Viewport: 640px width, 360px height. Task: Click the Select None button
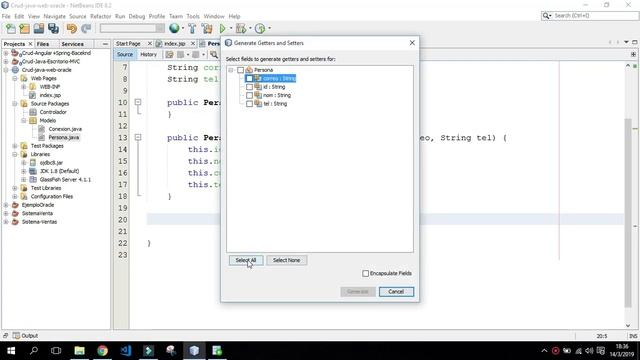(x=287, y=260)
